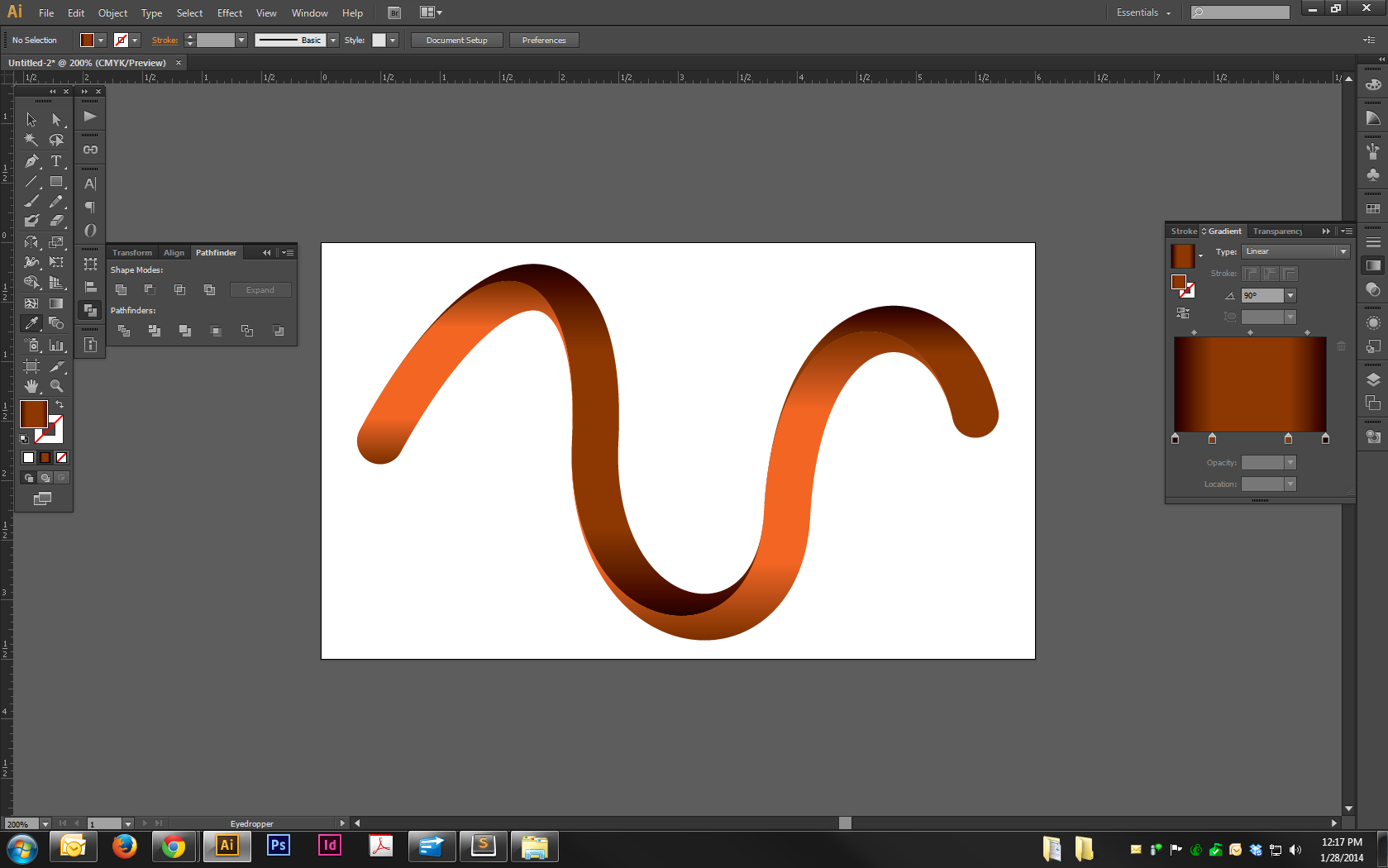Open the fill color dropdown in control bar
1388x868 pixels.
[x=101, y=40]
